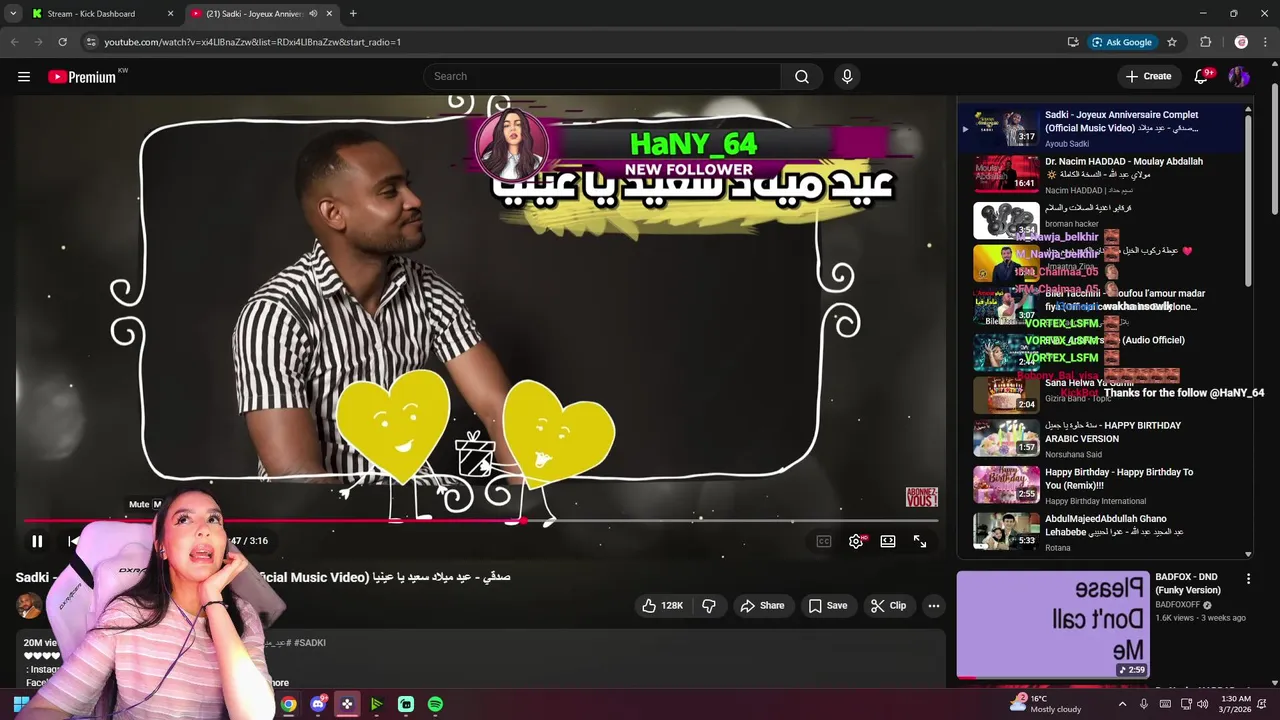Open more actions ellipsis under video
1280x720 pixels.
[x=933, y=605]
